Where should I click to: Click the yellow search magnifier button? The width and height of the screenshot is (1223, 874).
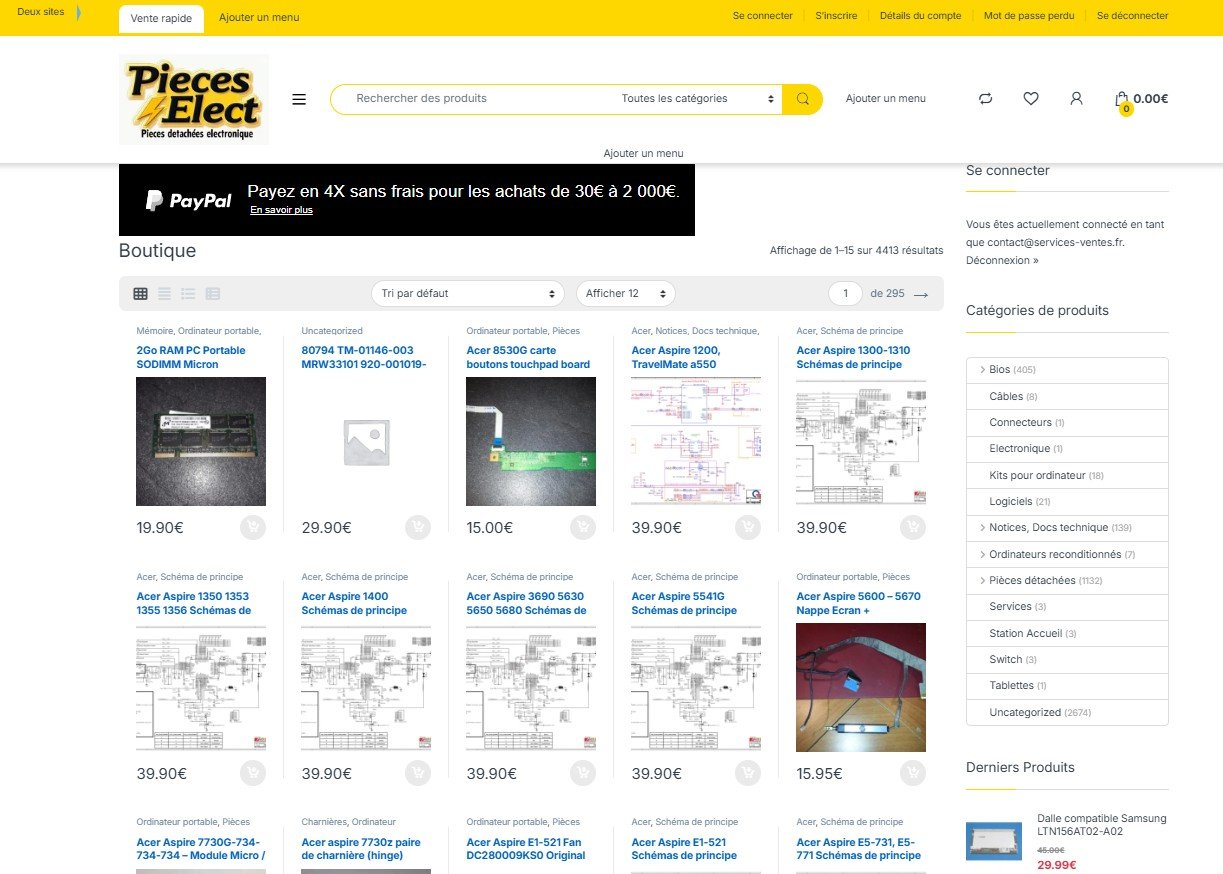click(x=802, y=99)
